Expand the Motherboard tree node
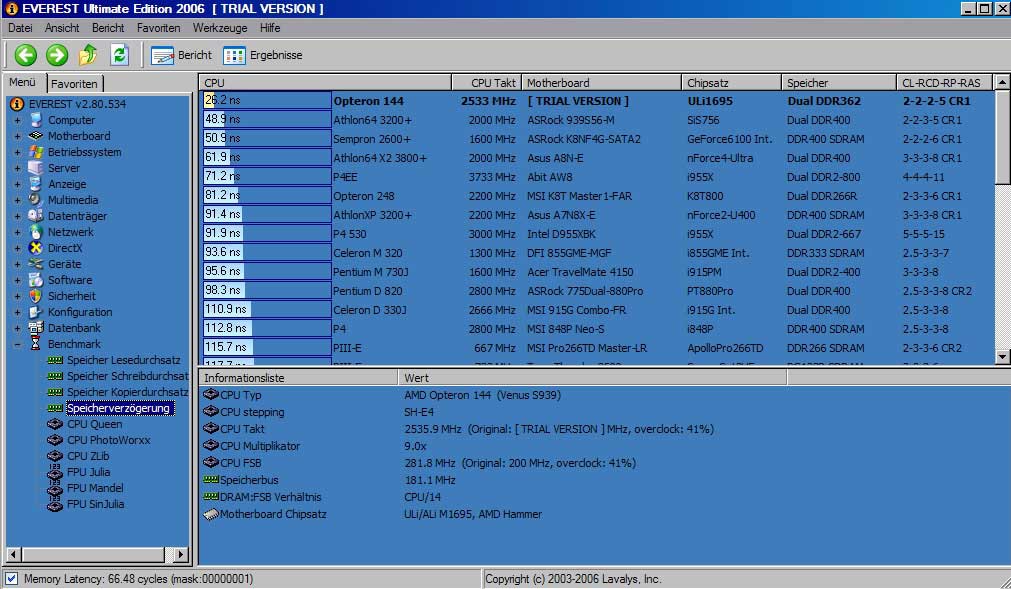The width and height of the screenshot is (1011, 589). tap(17, 136)
